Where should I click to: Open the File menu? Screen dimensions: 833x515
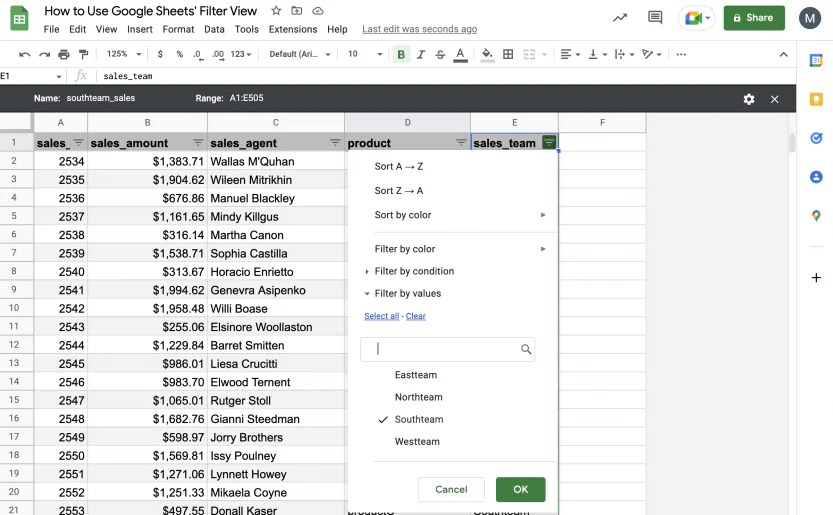51,29
